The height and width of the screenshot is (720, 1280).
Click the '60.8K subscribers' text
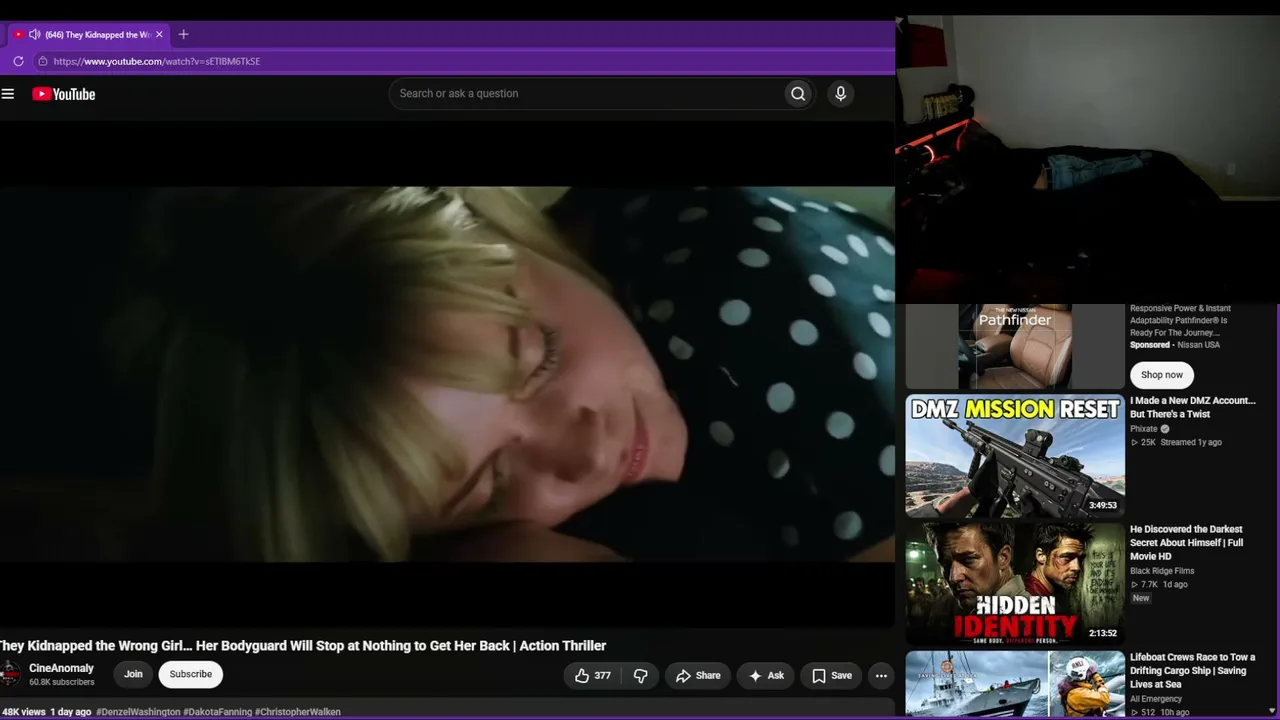point(62,682)
